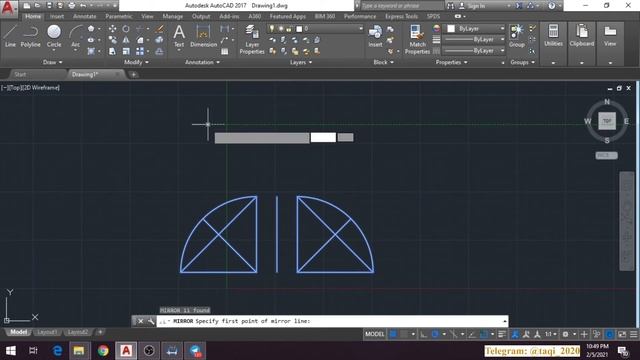Select the Arc tool
The width and height of the screenshot is (640, 360).
tap(76, 36)
